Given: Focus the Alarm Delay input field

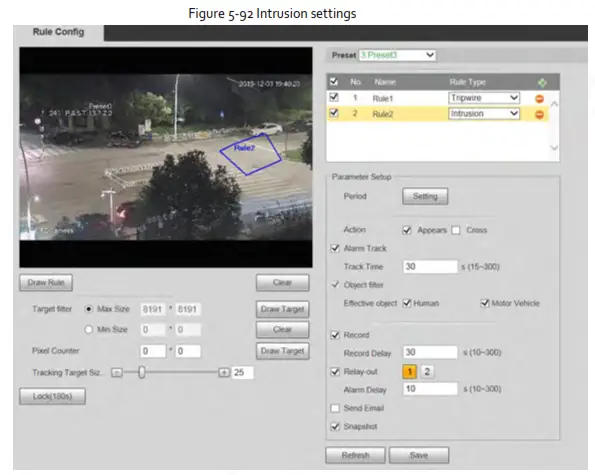Looking at the screenshot, I should (x=430, y=389).
